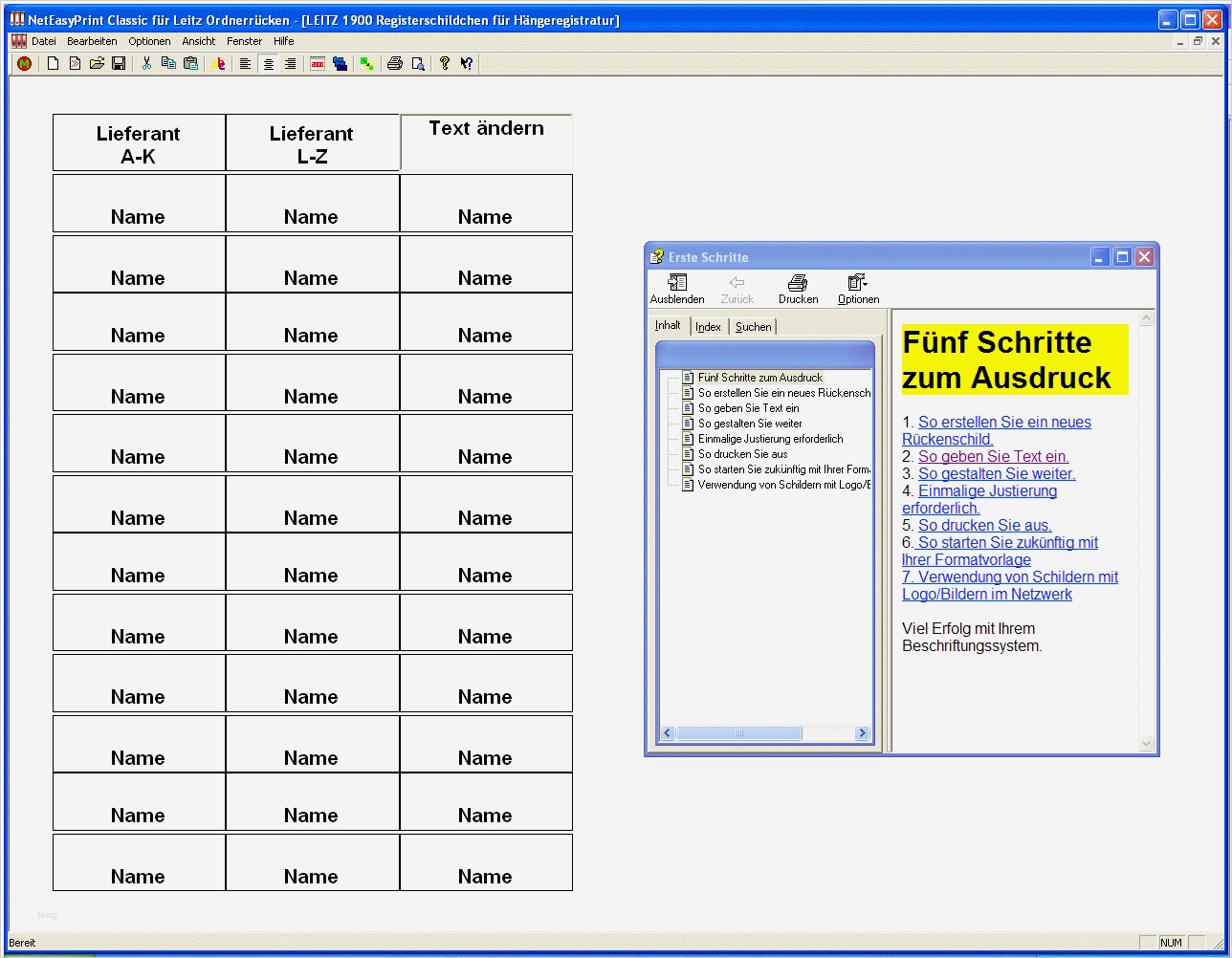The image size is (1232, 958).
Task: Select tree topic 'So geben Sie Text ein'
Action: pos(749,408)
